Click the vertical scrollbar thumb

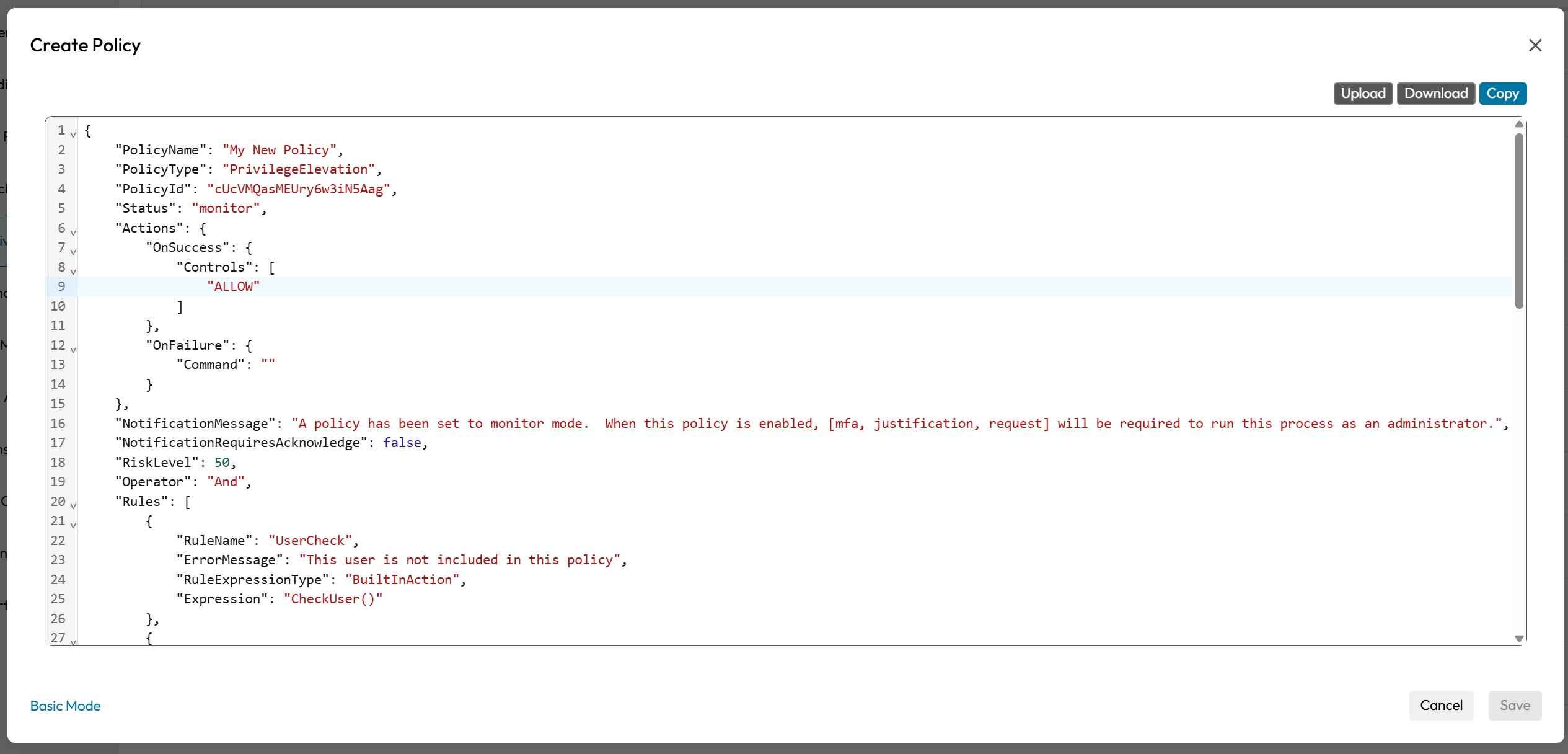(1519, 220)
